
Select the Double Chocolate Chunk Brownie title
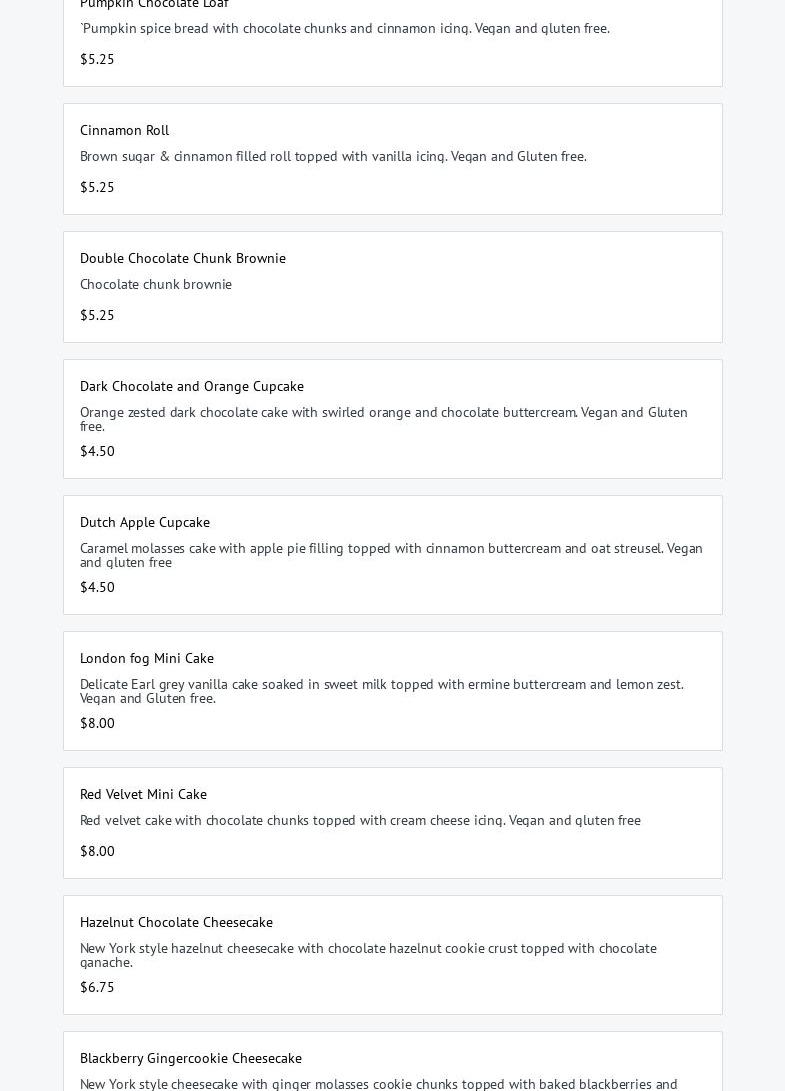click(183, 258)
